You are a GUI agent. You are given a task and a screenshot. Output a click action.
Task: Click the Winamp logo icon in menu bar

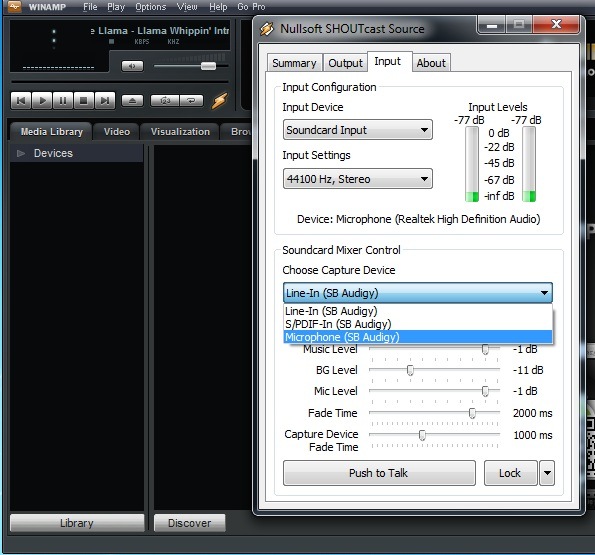click(x=14, y=6)
